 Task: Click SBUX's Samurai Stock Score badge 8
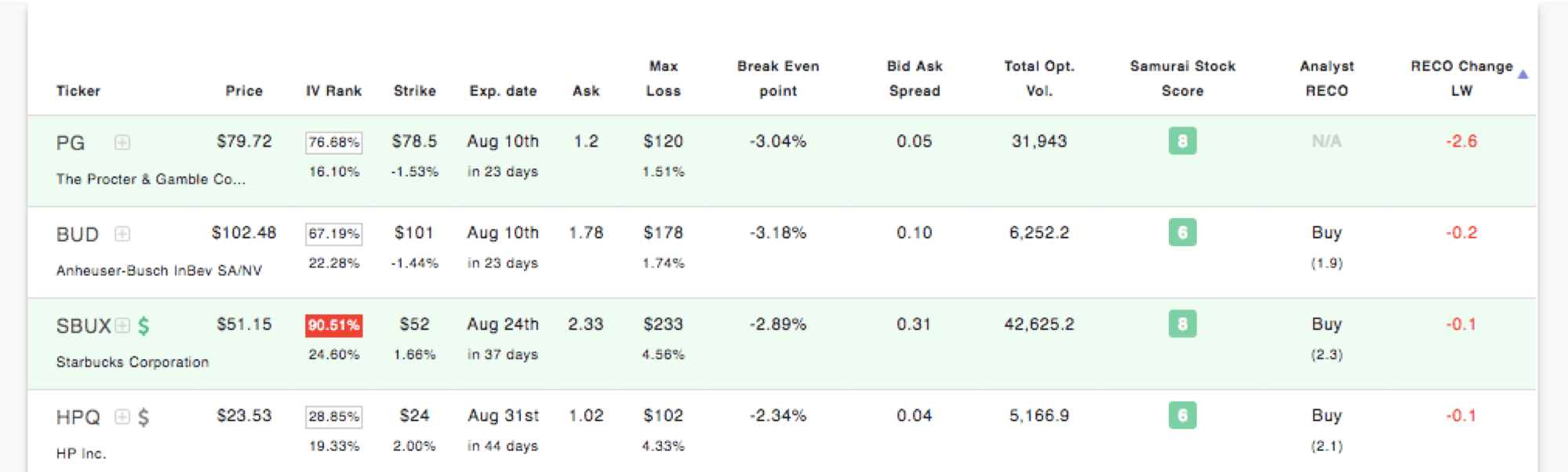point(1182,324)
